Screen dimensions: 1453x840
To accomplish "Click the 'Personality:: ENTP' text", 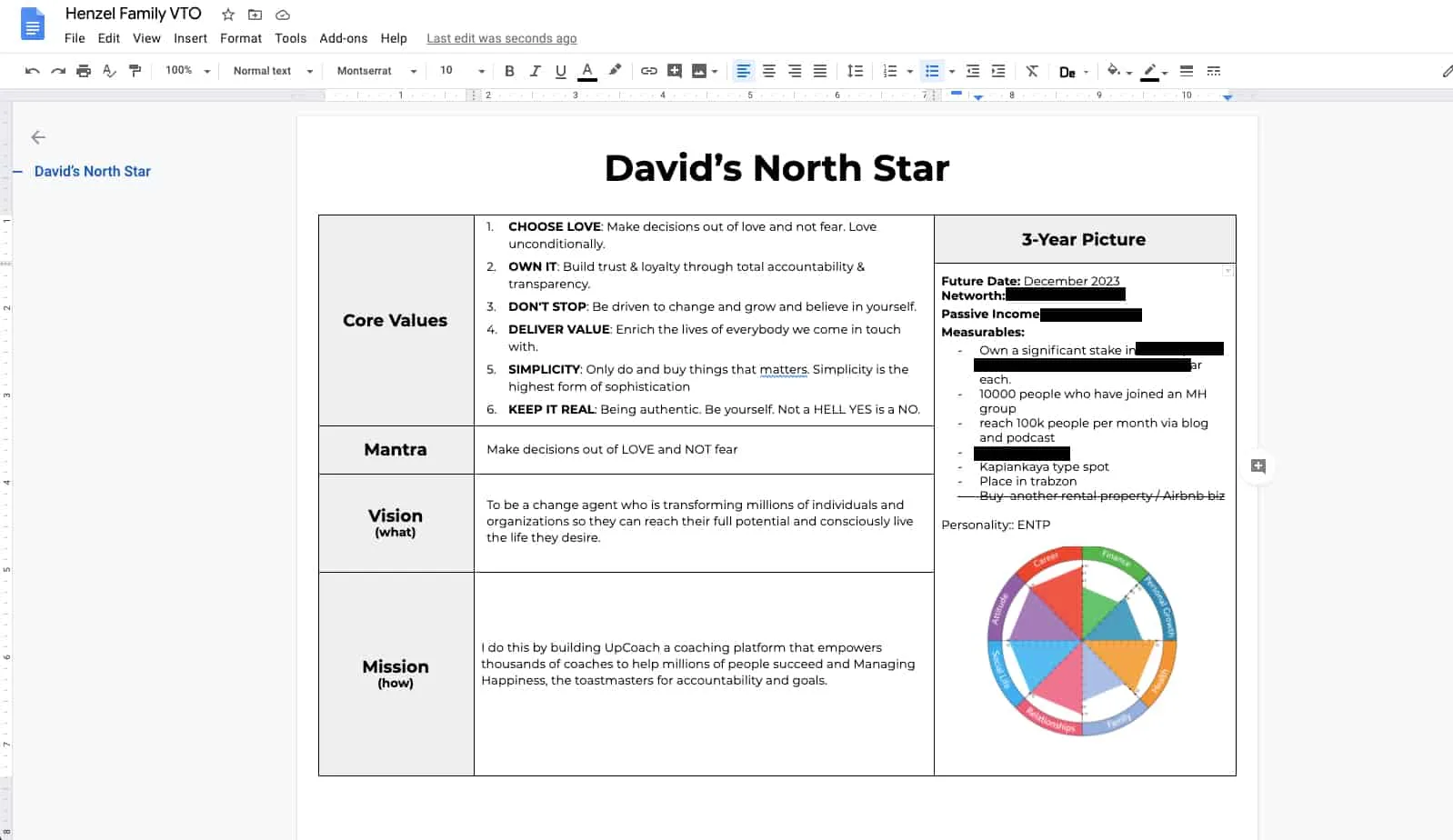I will 996,525.
